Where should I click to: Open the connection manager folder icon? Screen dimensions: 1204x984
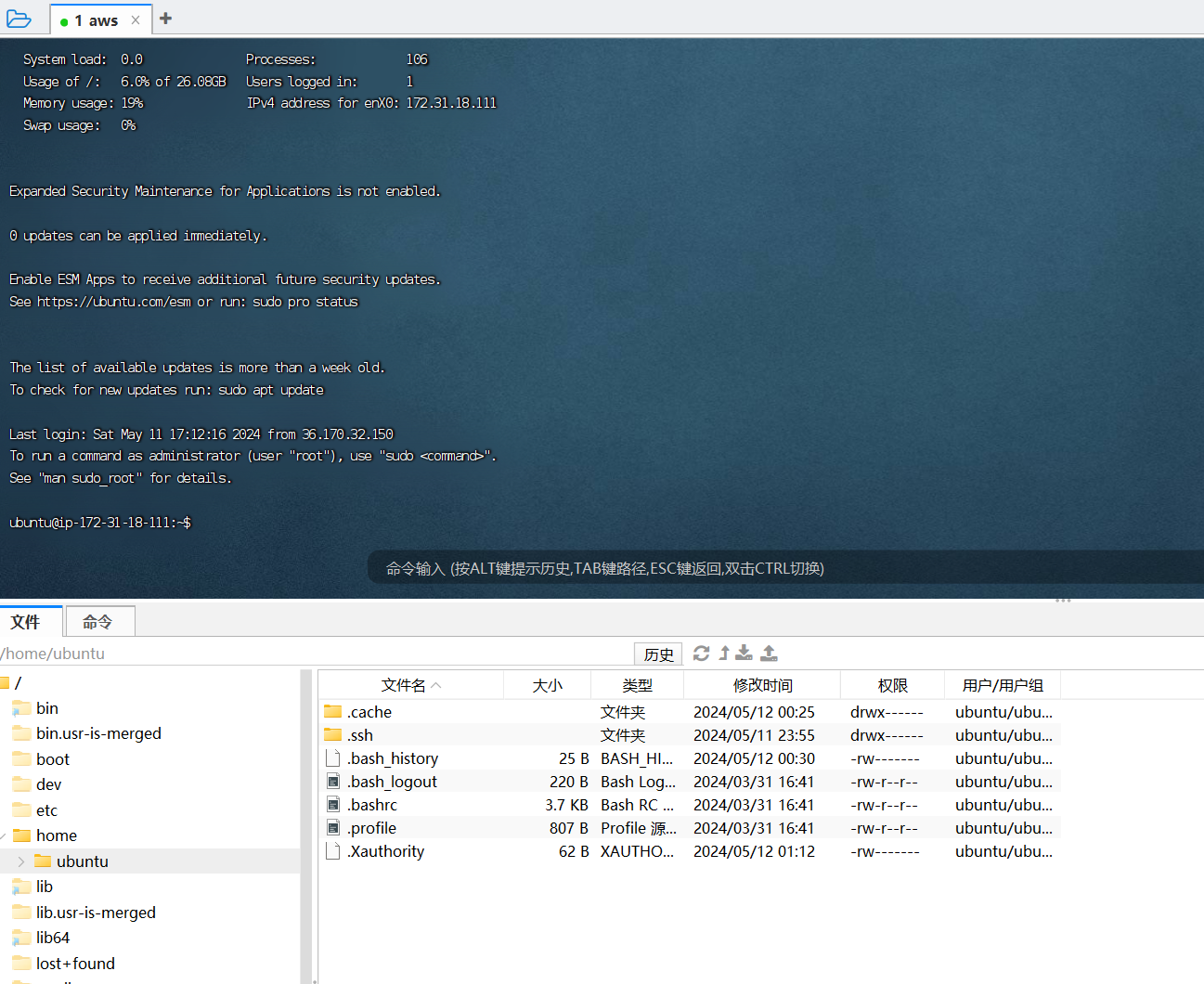tap(19, 19)
